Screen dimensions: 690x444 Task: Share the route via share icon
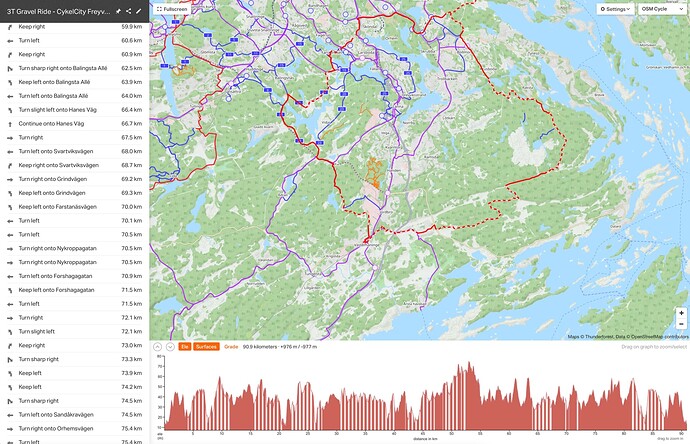point(128,11)
